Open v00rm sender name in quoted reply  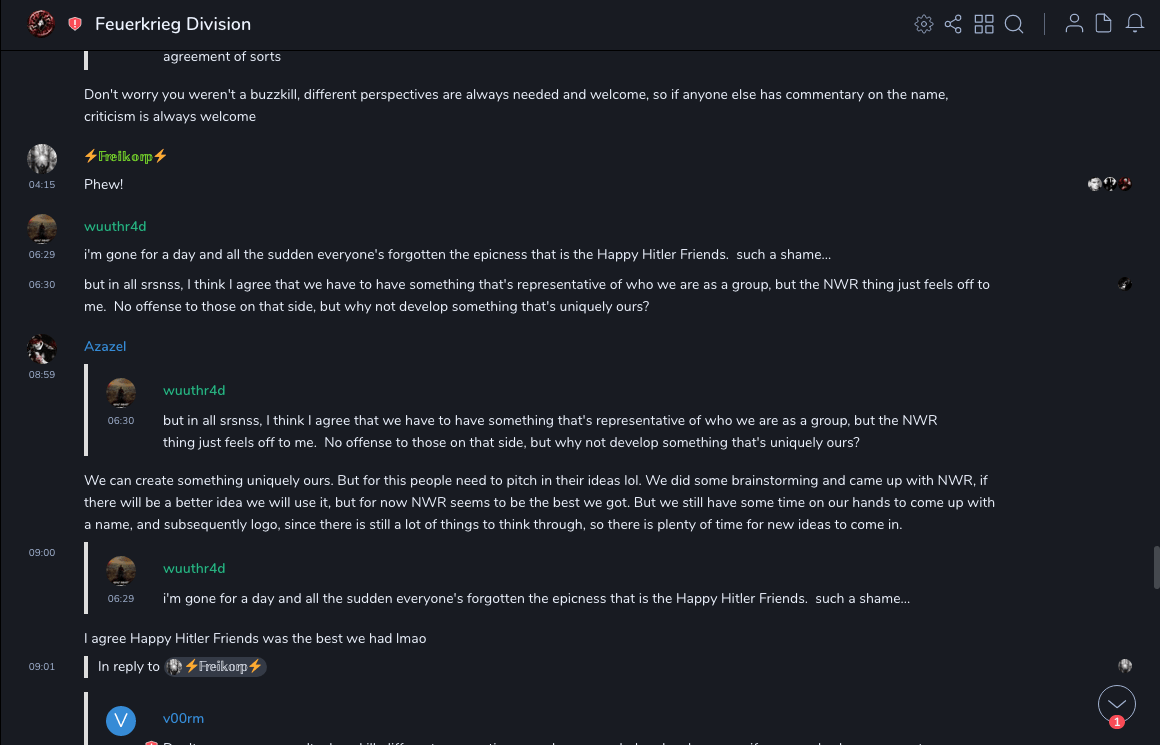pyautogui.click(x=183, y=718)
